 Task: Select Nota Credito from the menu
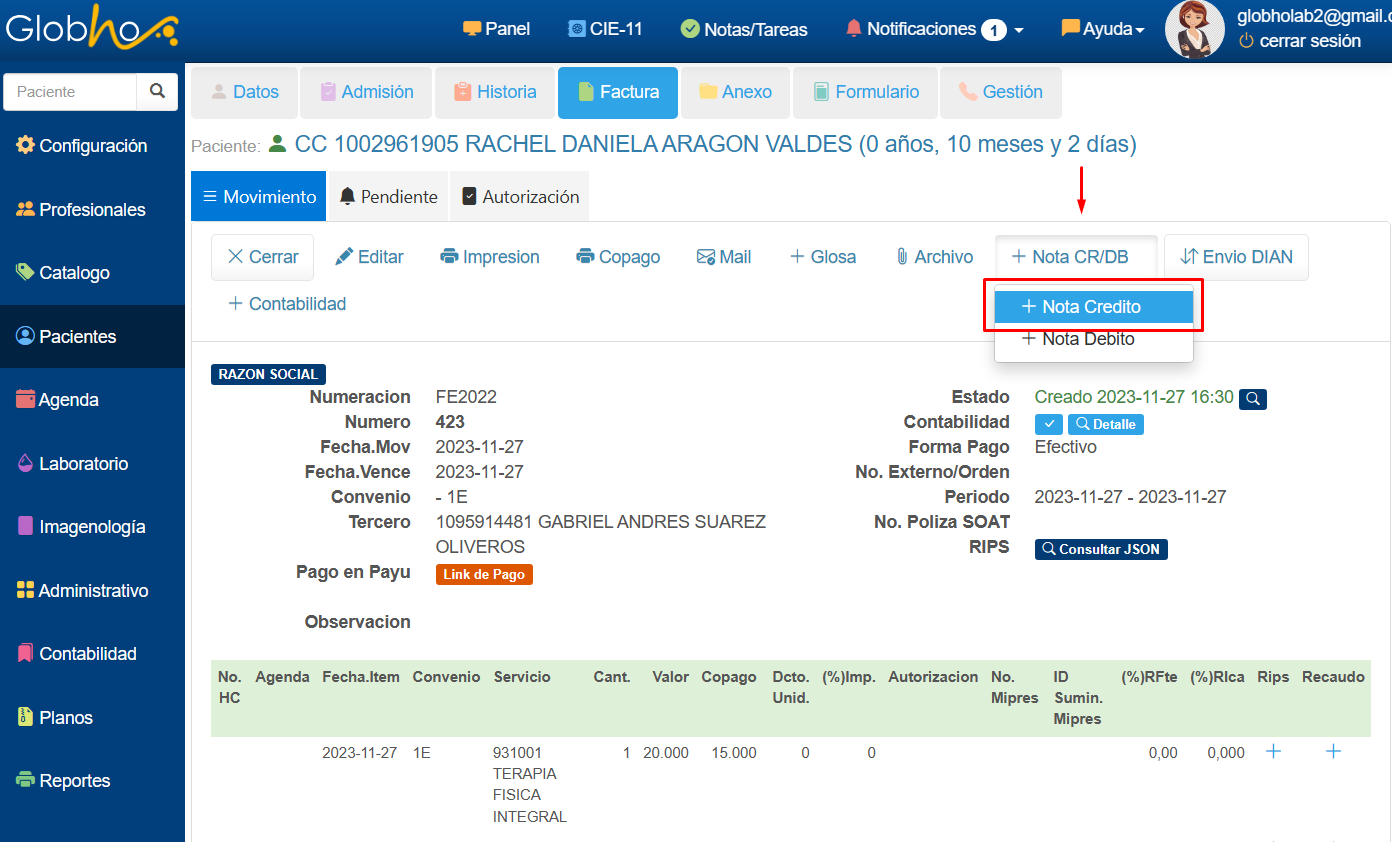(x=1093, y=307)
